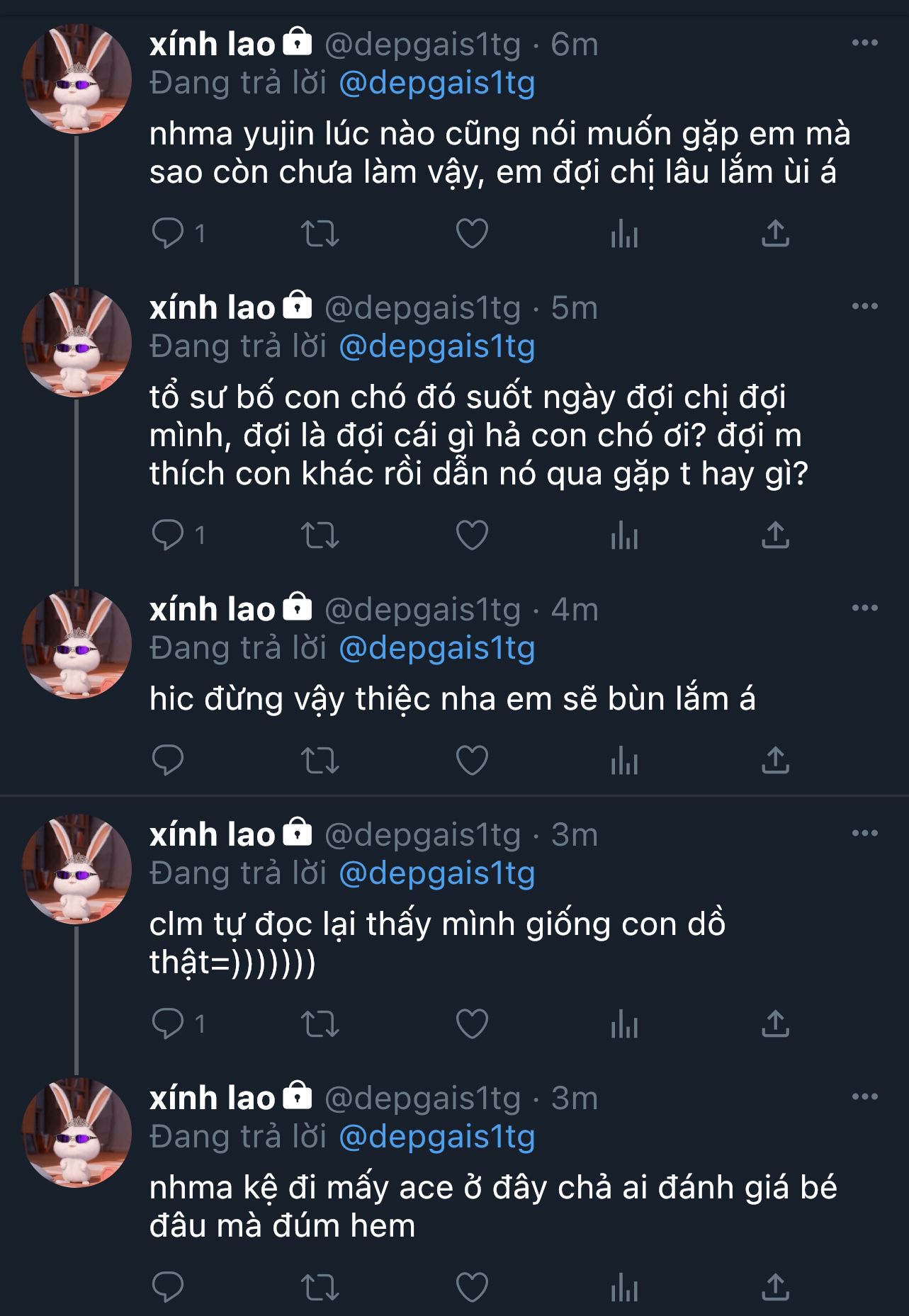909x1316 pixels.
Task: Open more options on the 5m tweet
Action: click(864, 307)
